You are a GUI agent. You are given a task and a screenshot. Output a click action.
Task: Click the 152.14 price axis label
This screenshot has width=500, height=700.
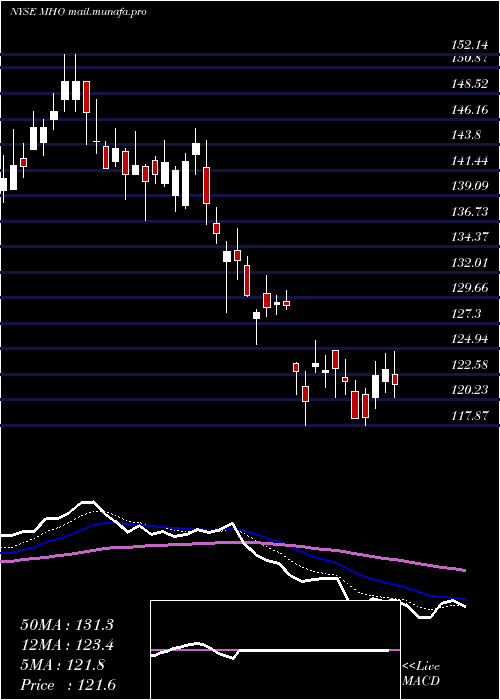(x=470, y=45)
